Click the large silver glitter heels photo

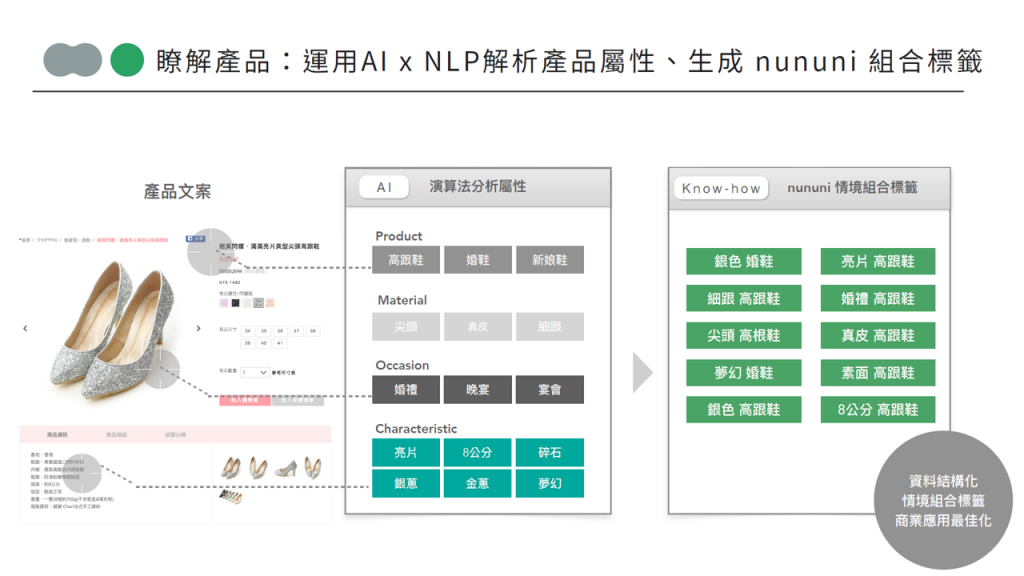pyautogui.click(x=112, y=328)
